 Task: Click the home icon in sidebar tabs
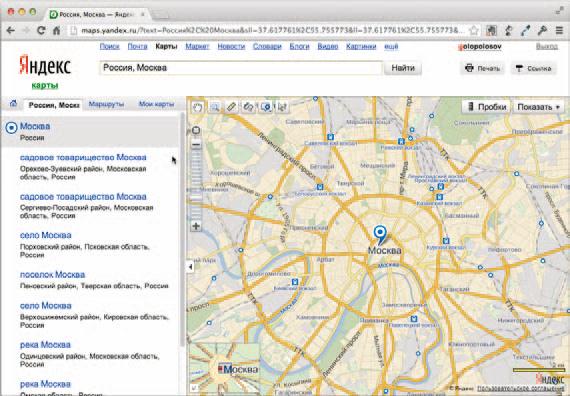(13, 104)
